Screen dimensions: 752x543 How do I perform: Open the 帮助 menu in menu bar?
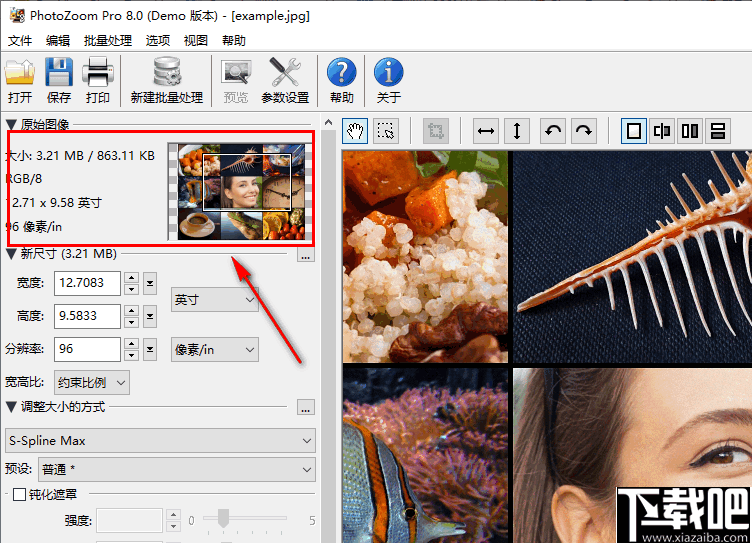pos(234,40)
